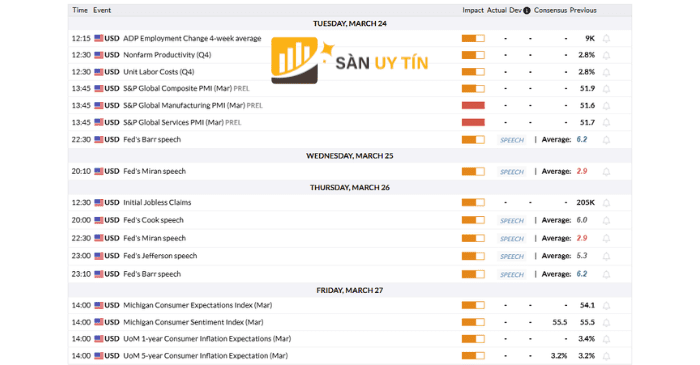This screenshot has height=365, width=700.
Task: Click the 9K previous value for ADP
Action: (590, 38)
